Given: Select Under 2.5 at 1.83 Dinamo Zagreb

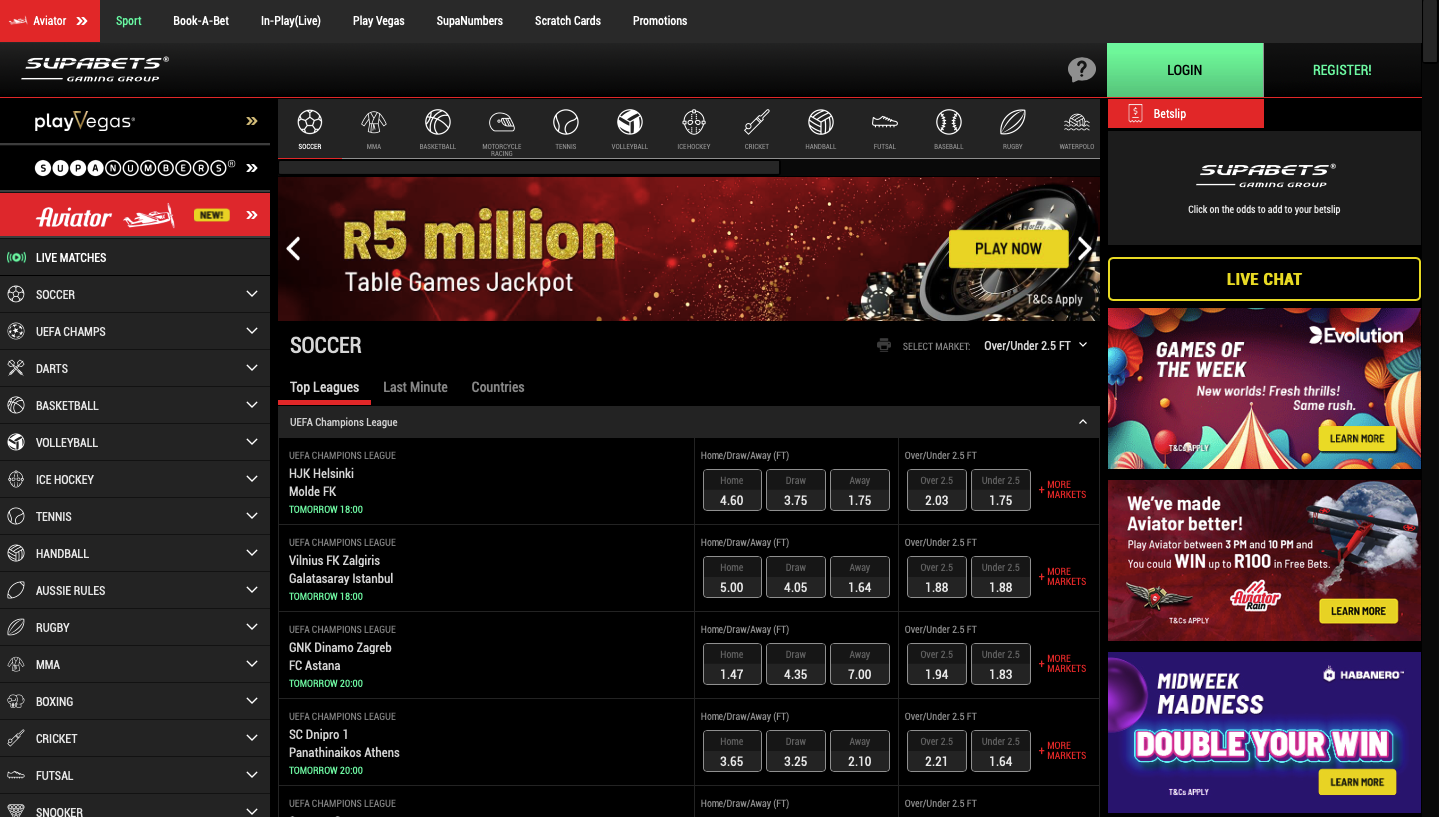Looking at the screenshot, I should tap(1001, 665).
